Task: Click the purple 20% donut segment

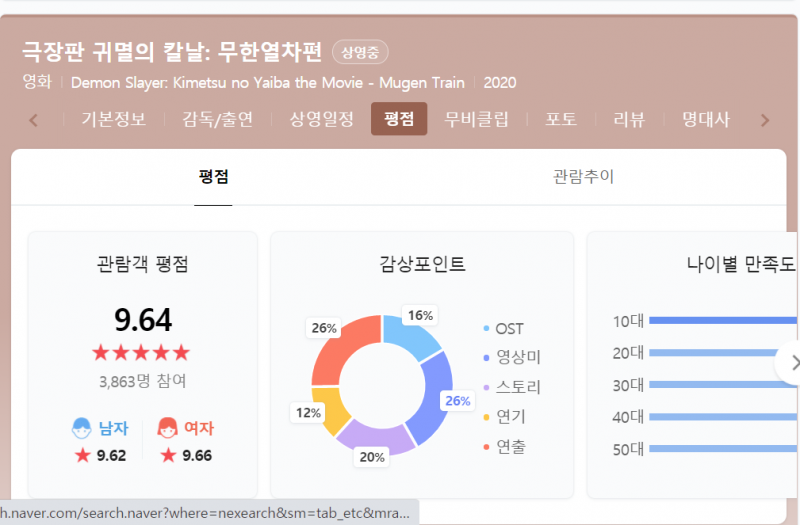Action: [x=375, y=436]
